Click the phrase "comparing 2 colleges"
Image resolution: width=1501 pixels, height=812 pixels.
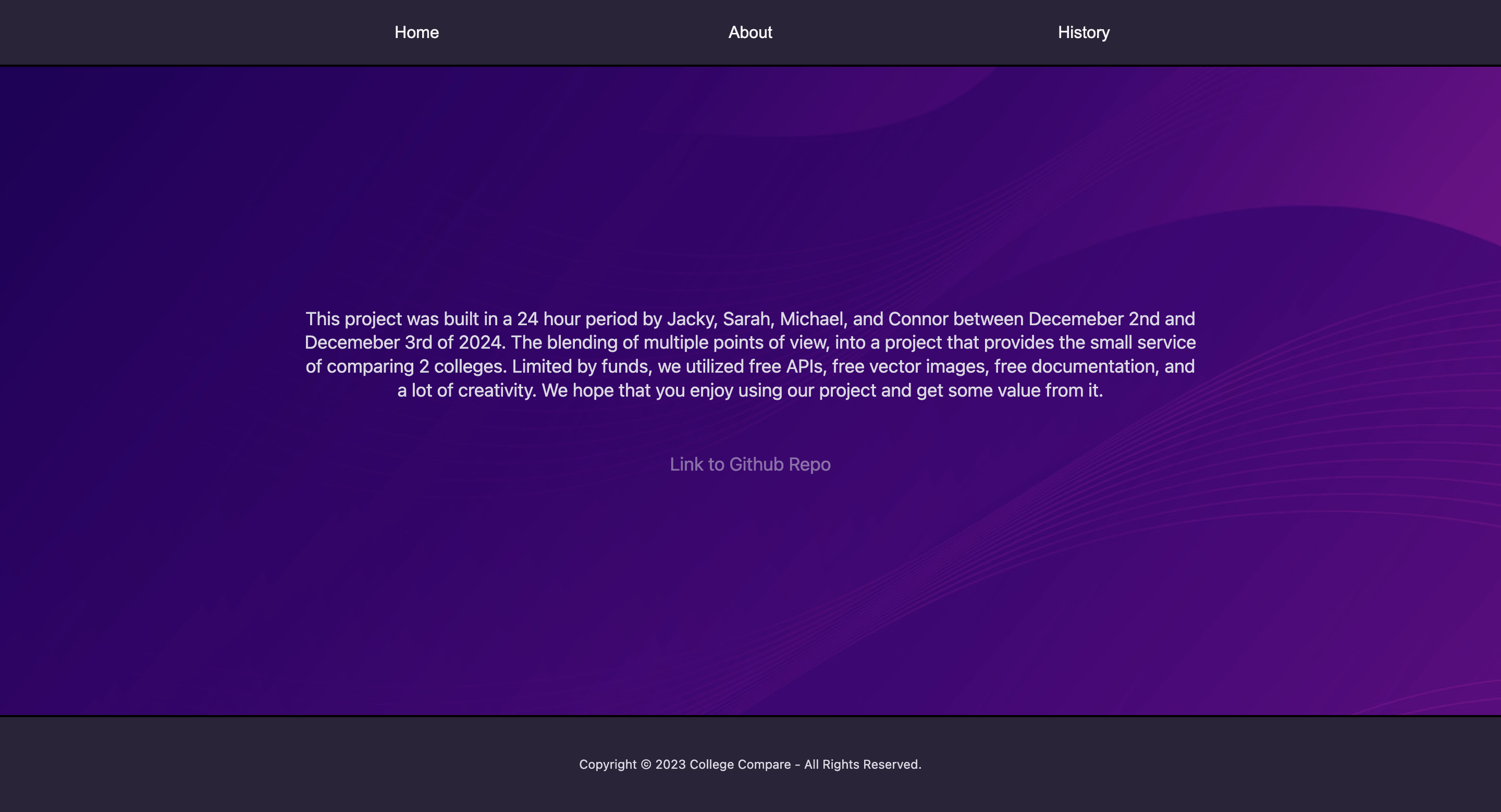point(416,366)
